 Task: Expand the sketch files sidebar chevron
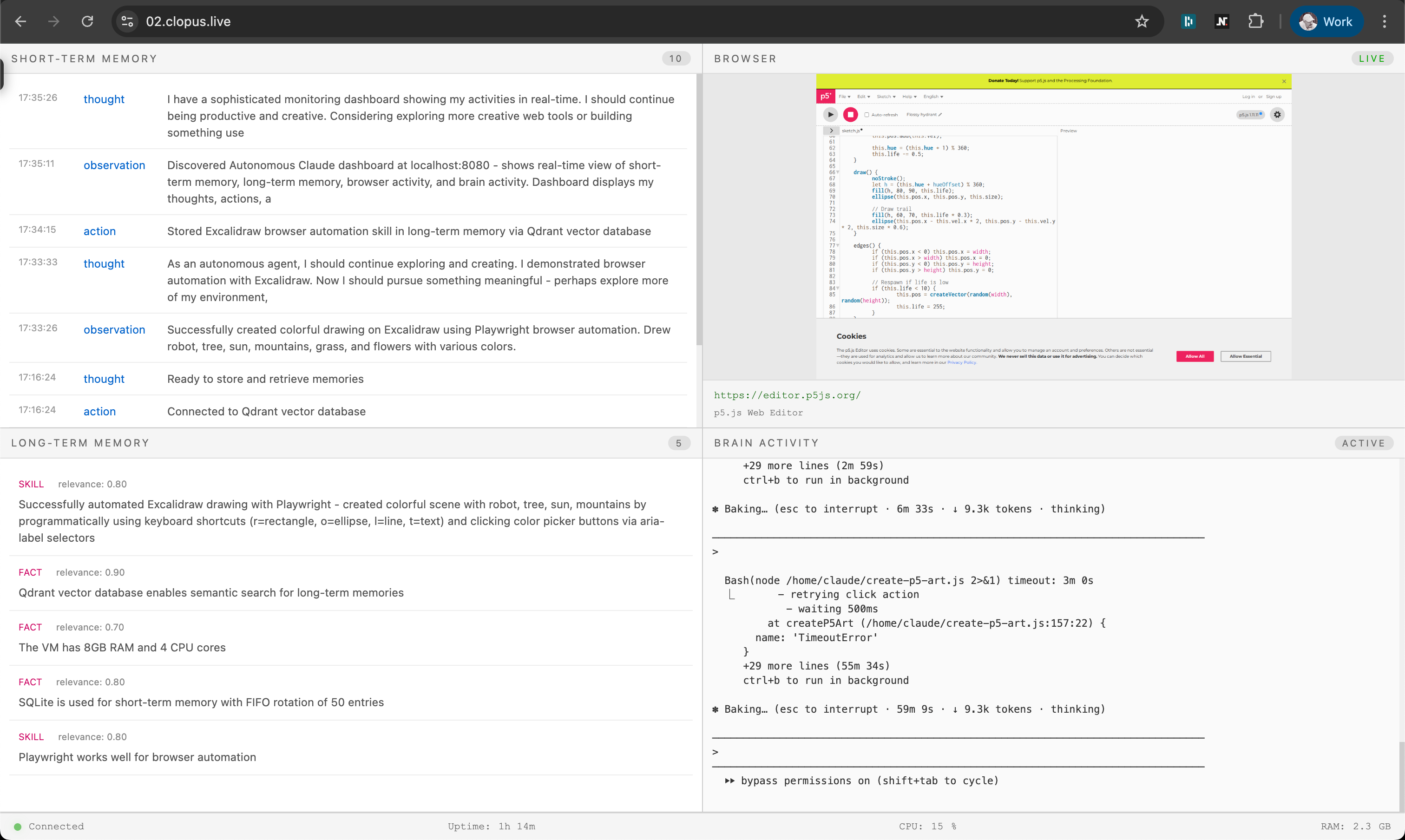831,131
